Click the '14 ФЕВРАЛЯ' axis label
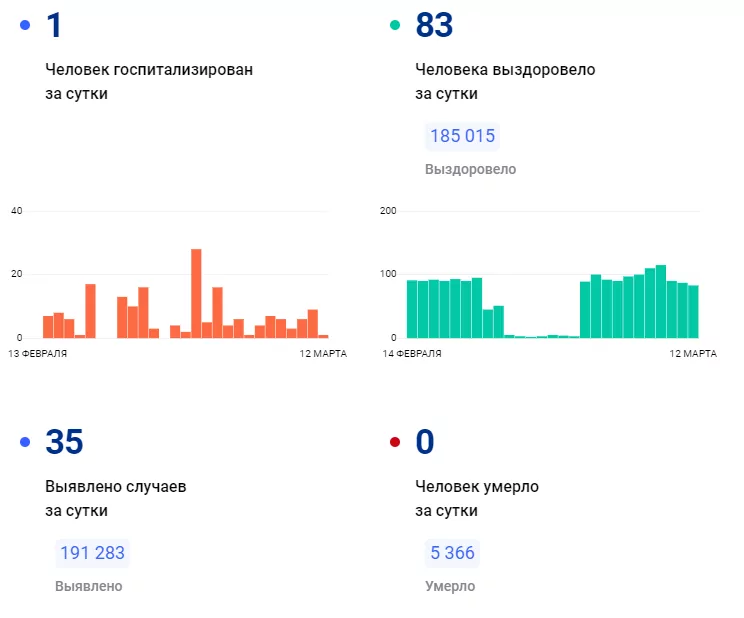The width and height of the screenshot is (744, 618). click(x=412, y=354)
